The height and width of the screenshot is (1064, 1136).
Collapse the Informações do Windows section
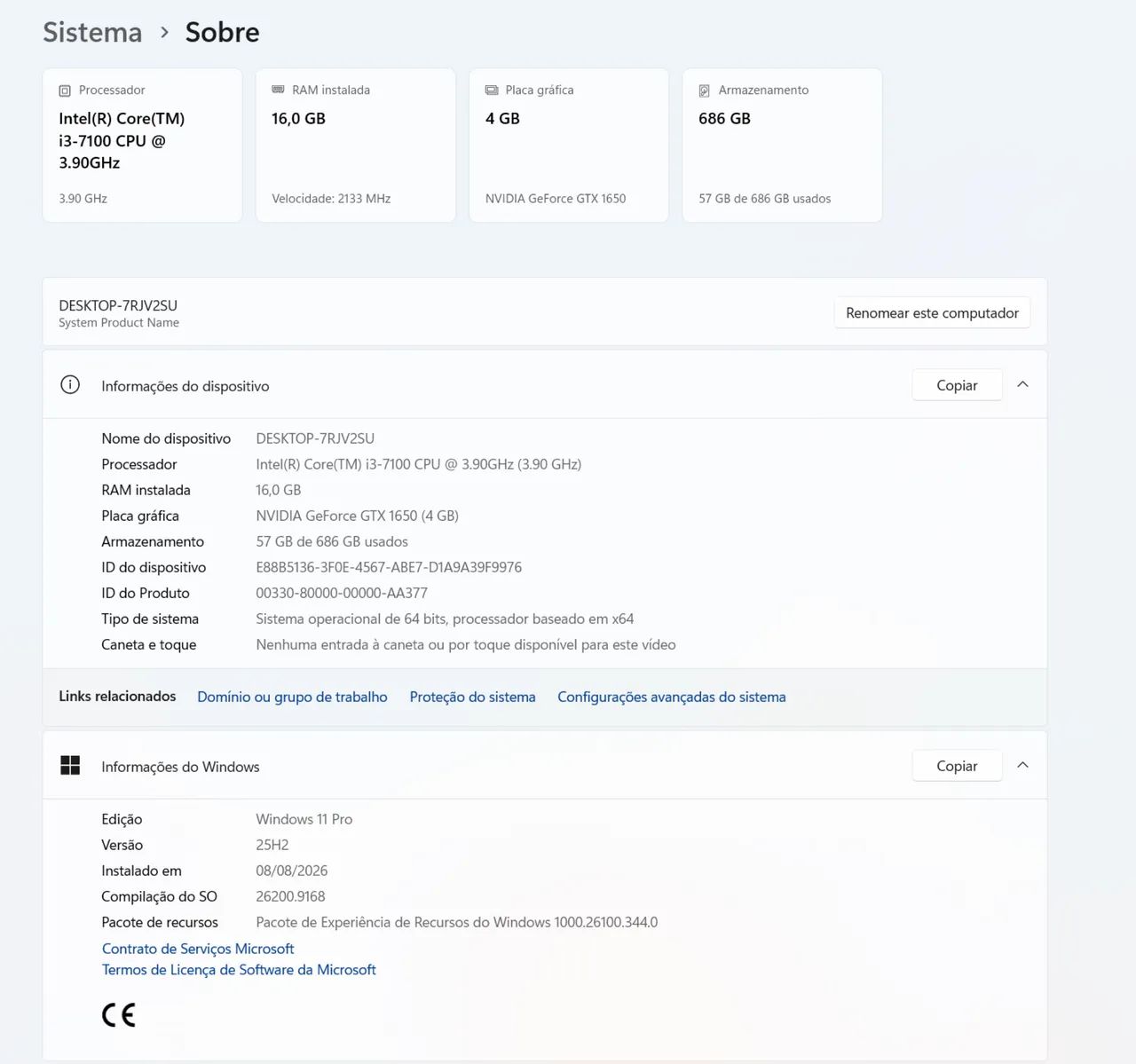coord(1022,765)
